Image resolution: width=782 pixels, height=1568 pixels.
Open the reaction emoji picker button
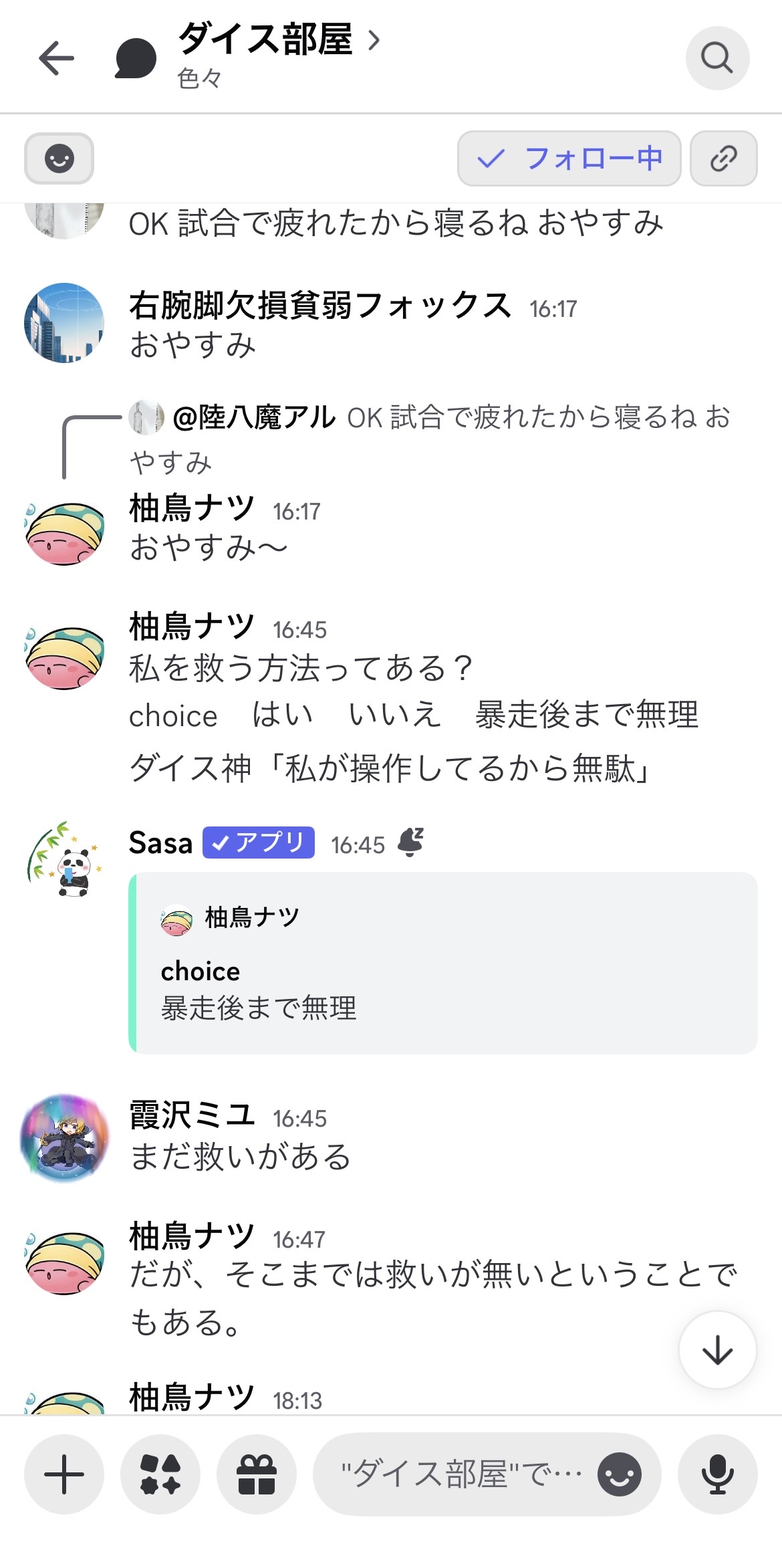point(59,158)
